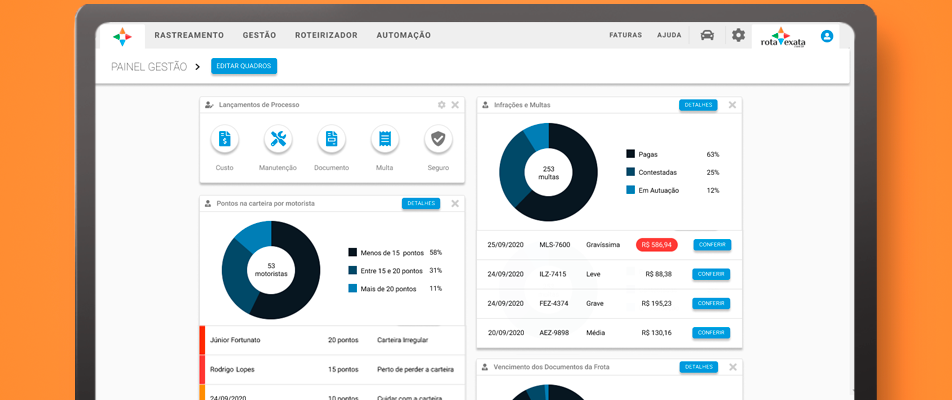
Task: Open gear settings of Lançamentos de Processo
Action: point(441,105)
